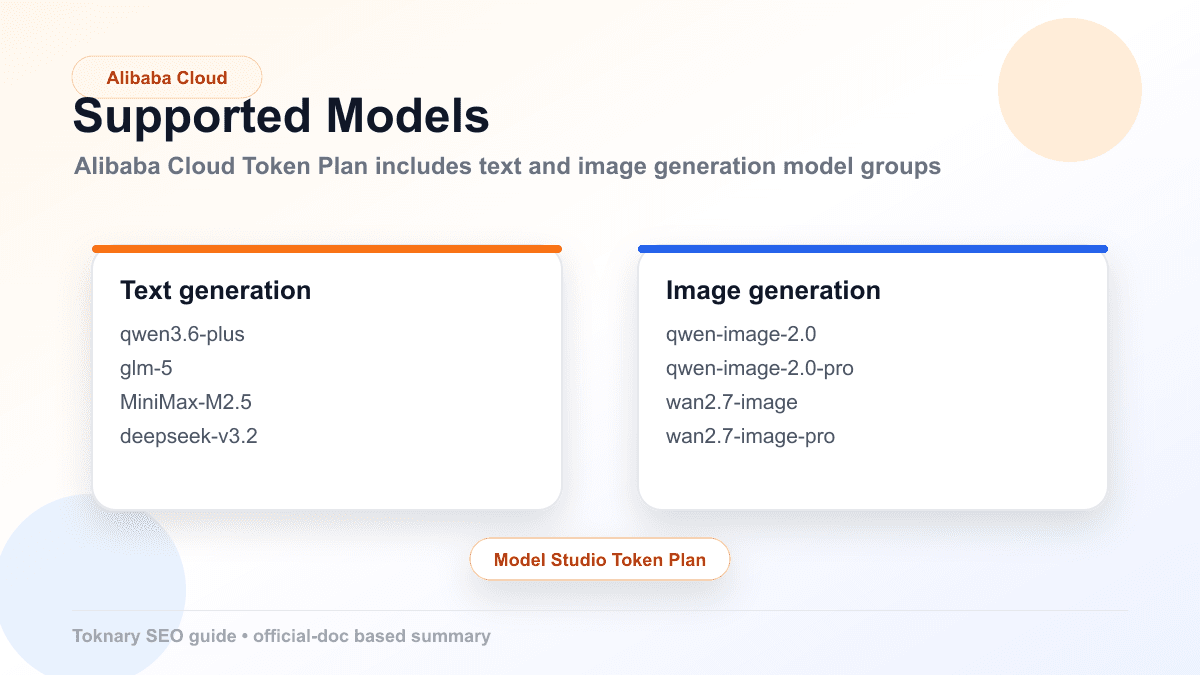Click the wan2.7-image model name
This screenshot has width=1200, height=675.
(731, 402)
